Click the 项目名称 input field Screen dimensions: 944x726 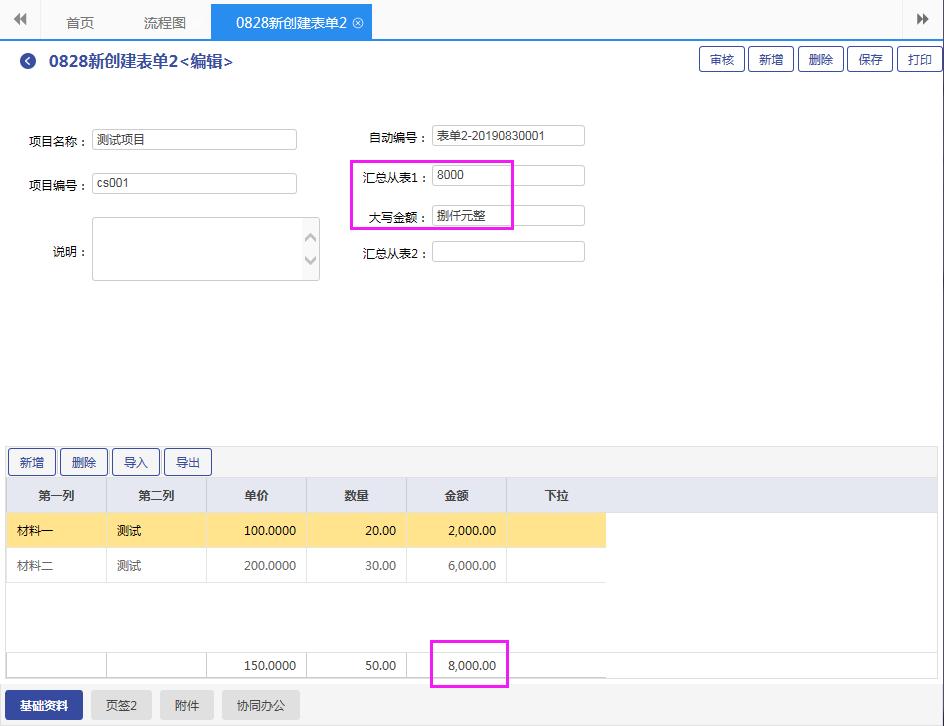pyautogui.click(x=194, y=140)
